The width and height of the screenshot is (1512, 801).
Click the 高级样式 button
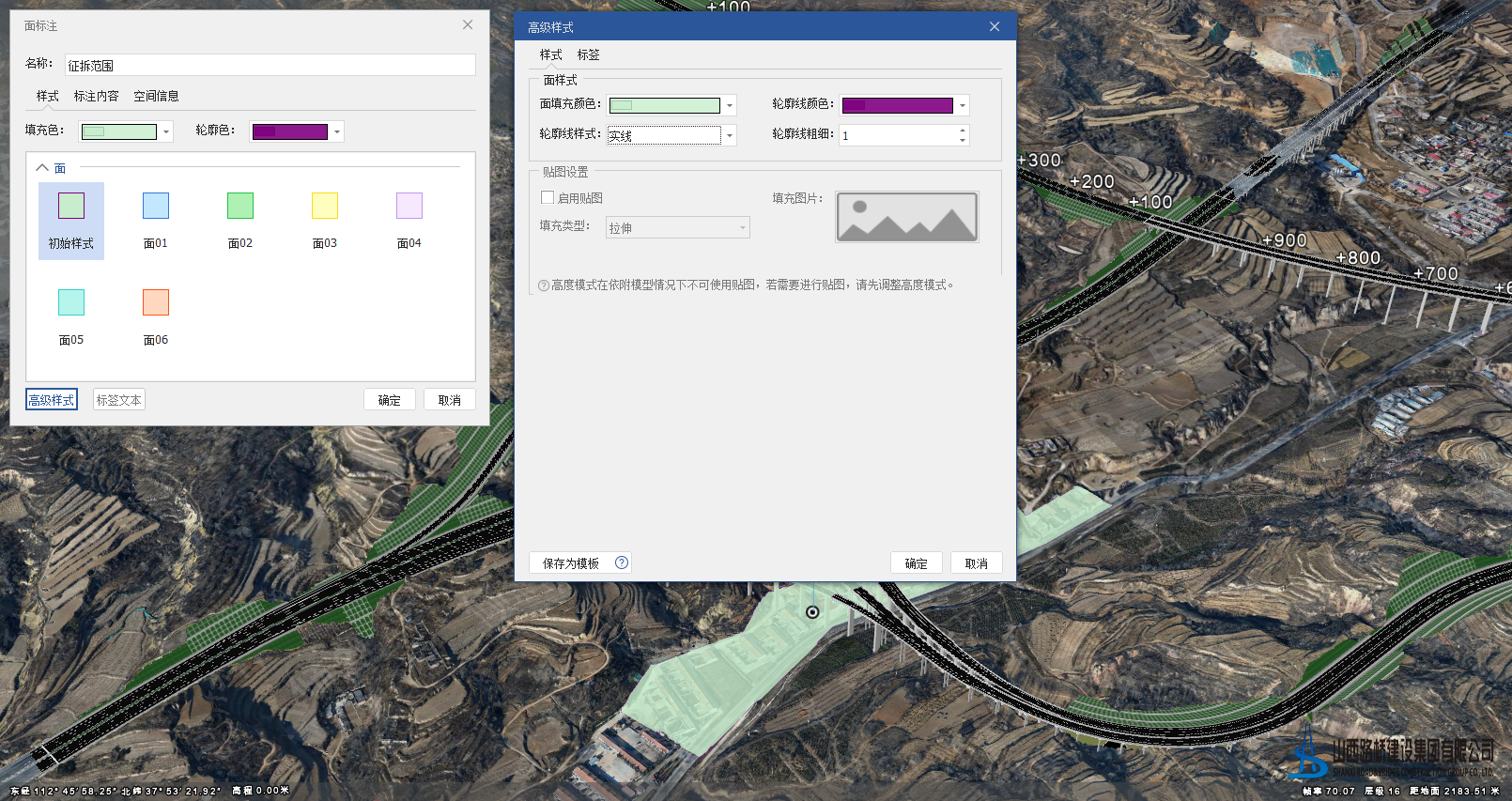[x=52, y=400]
